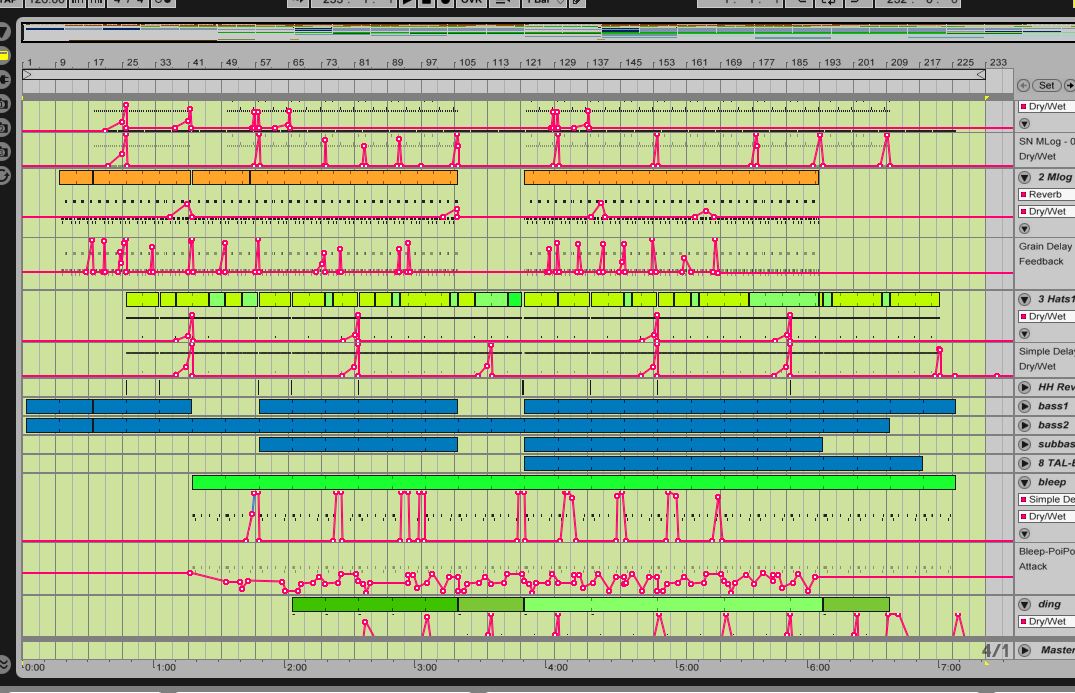This screenshot has width=1075, height=693.
Task: Open the yellow Live device browser icon
Action: click(3, 56)
